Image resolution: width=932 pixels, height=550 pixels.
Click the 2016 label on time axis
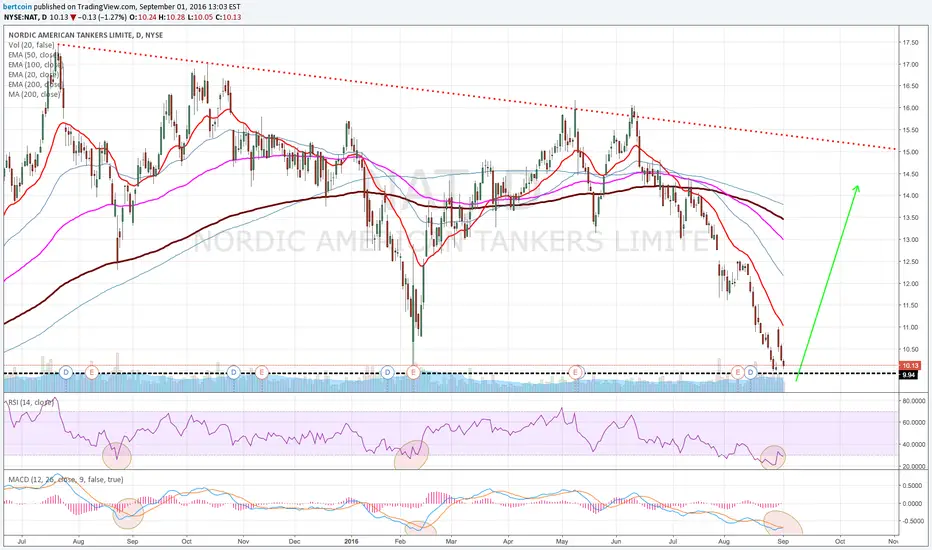coord(351,542)
